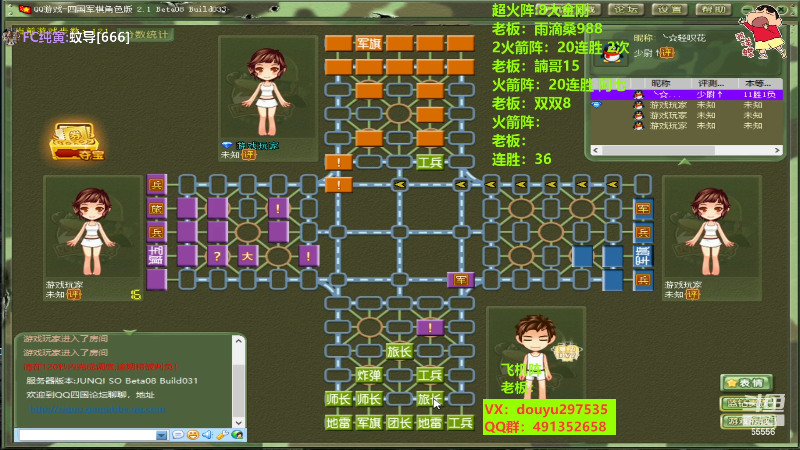The width and height of the screenshot is (800, 450).
Task: Select the orange 军旗 flag piece at top
Action: pos(368,43)
